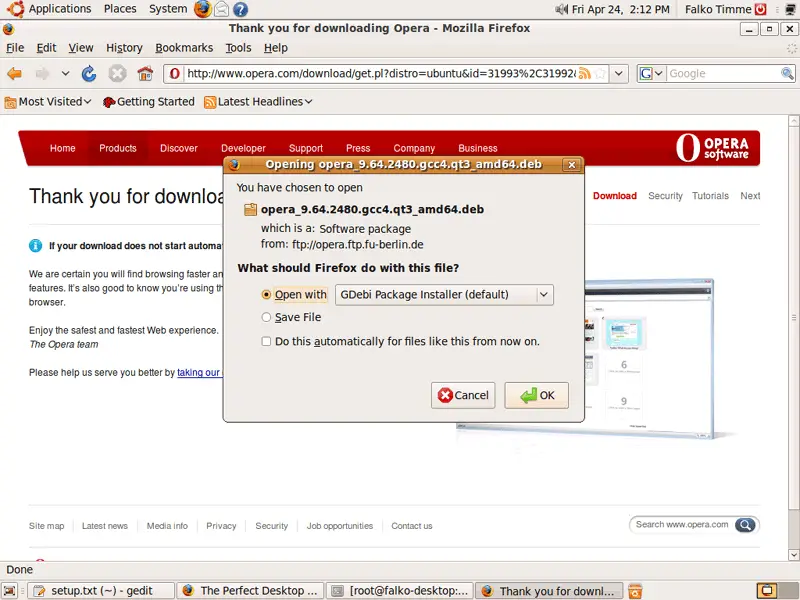Click the Cancel button in the dialog
Viewport: 800px width, 600px height.
tap(463, 395)
